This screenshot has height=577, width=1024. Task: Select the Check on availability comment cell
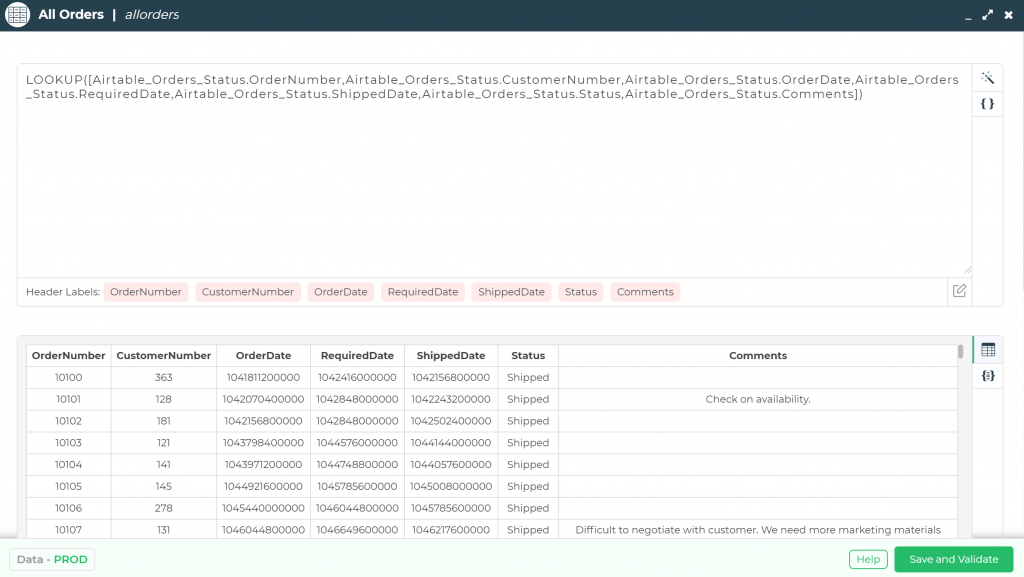coord(757,399)
